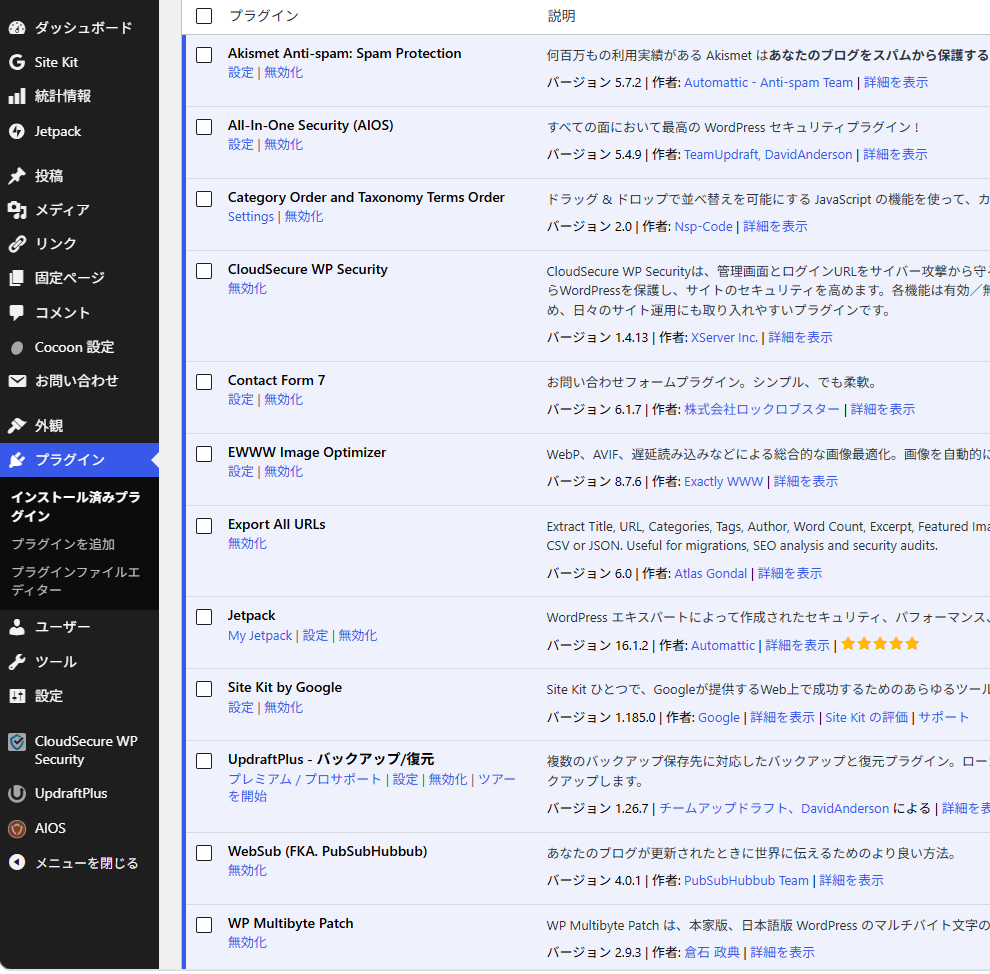The height and width of the screenshot is (974, 990).
Task: Click the AIOS shield icon in sidebar
Action: [x=17, y=828]
